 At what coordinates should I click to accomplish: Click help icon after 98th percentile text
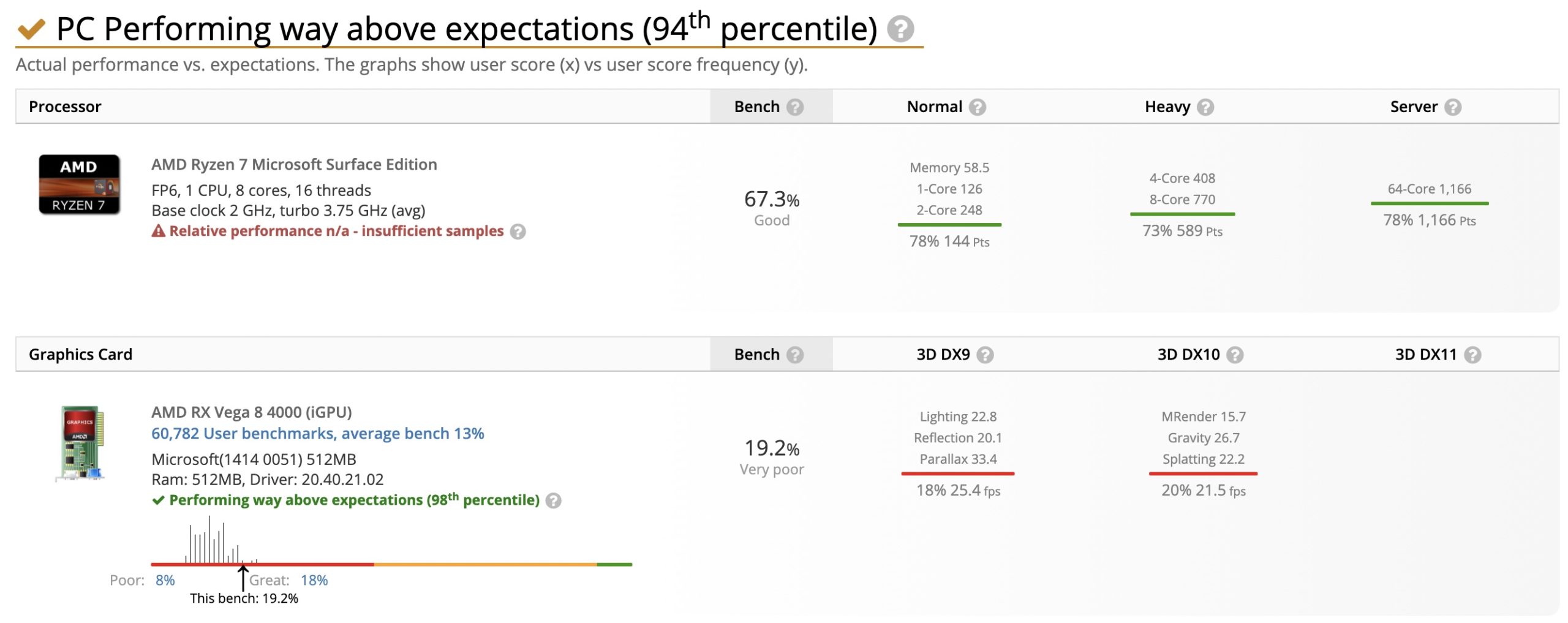click(553, 500)
